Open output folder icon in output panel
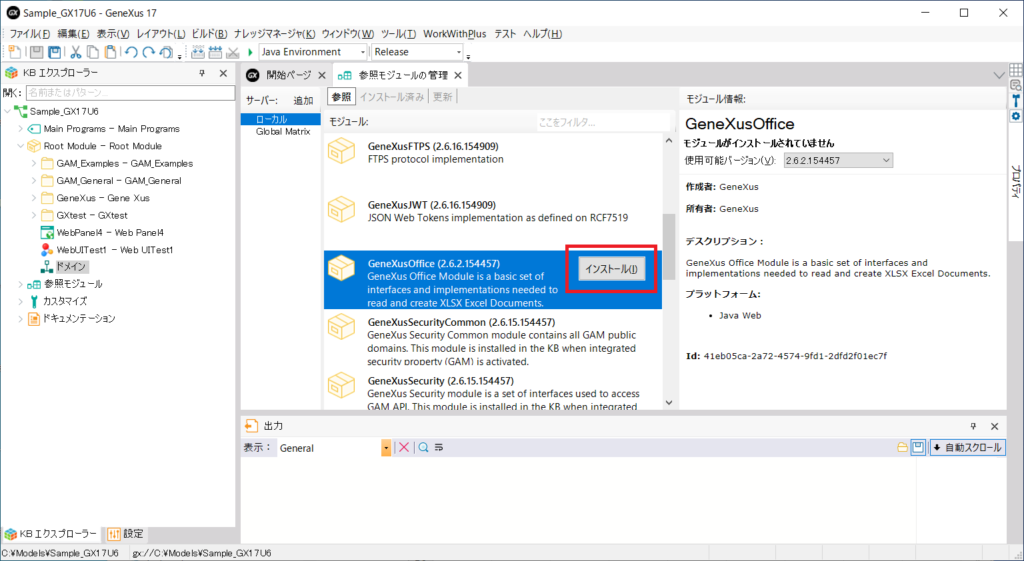The height and width of the screenshot is (561, 1024). click(902, 447)
